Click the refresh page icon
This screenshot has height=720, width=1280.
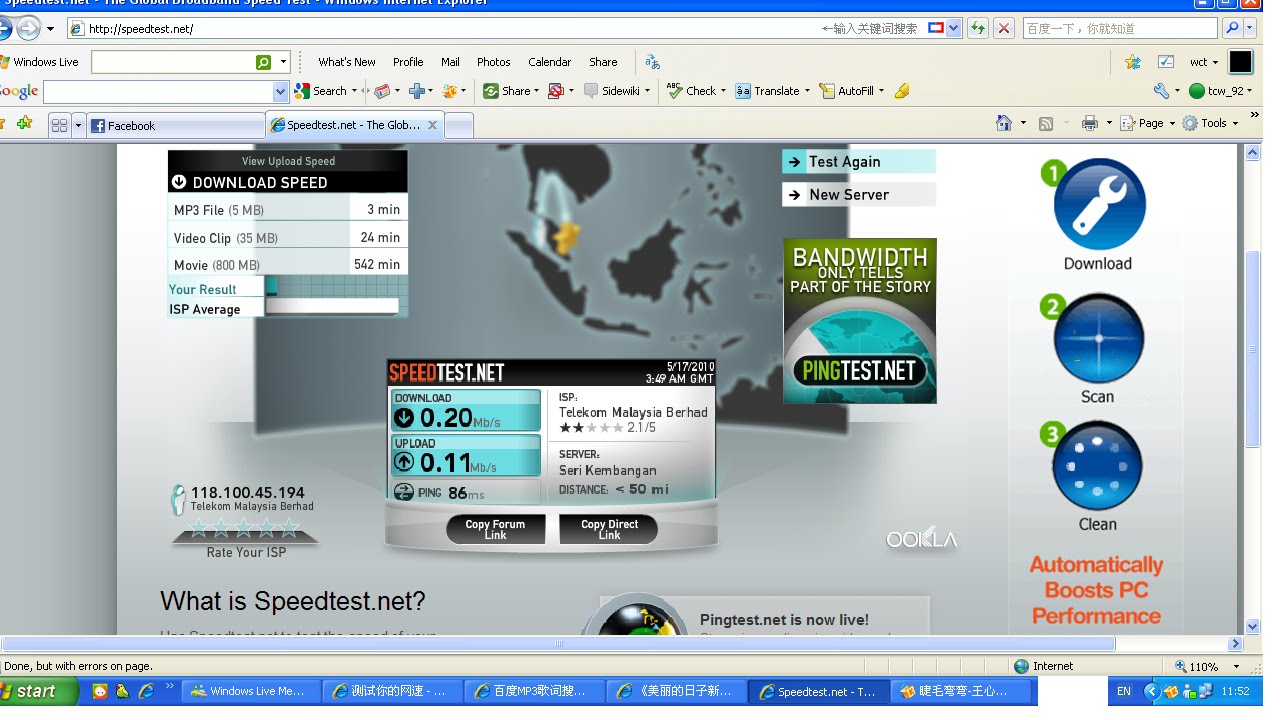(978, 28)
